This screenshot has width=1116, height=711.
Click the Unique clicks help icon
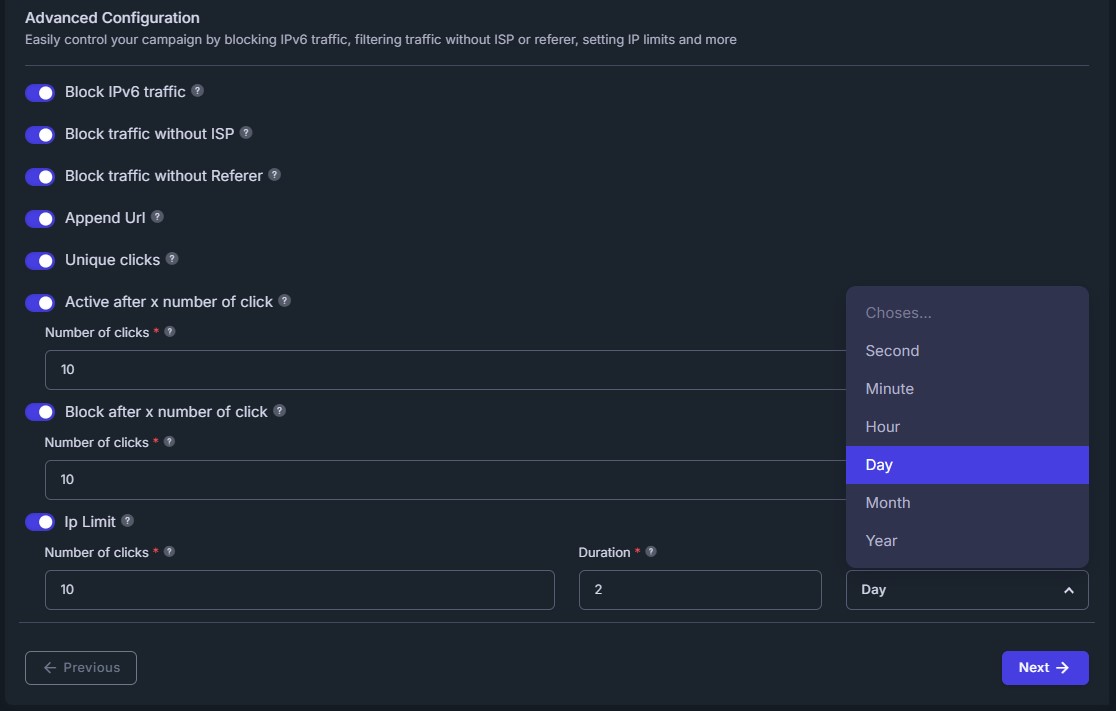(x=172, y=259)
